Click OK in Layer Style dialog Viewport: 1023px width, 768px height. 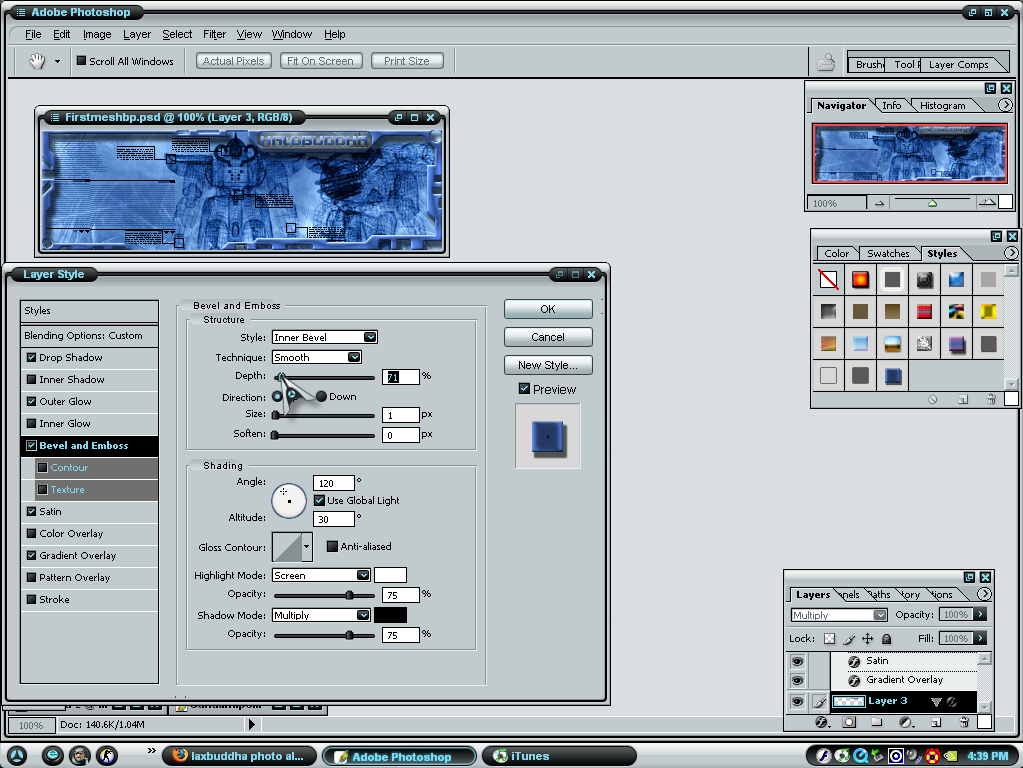[x=548, y=309]
